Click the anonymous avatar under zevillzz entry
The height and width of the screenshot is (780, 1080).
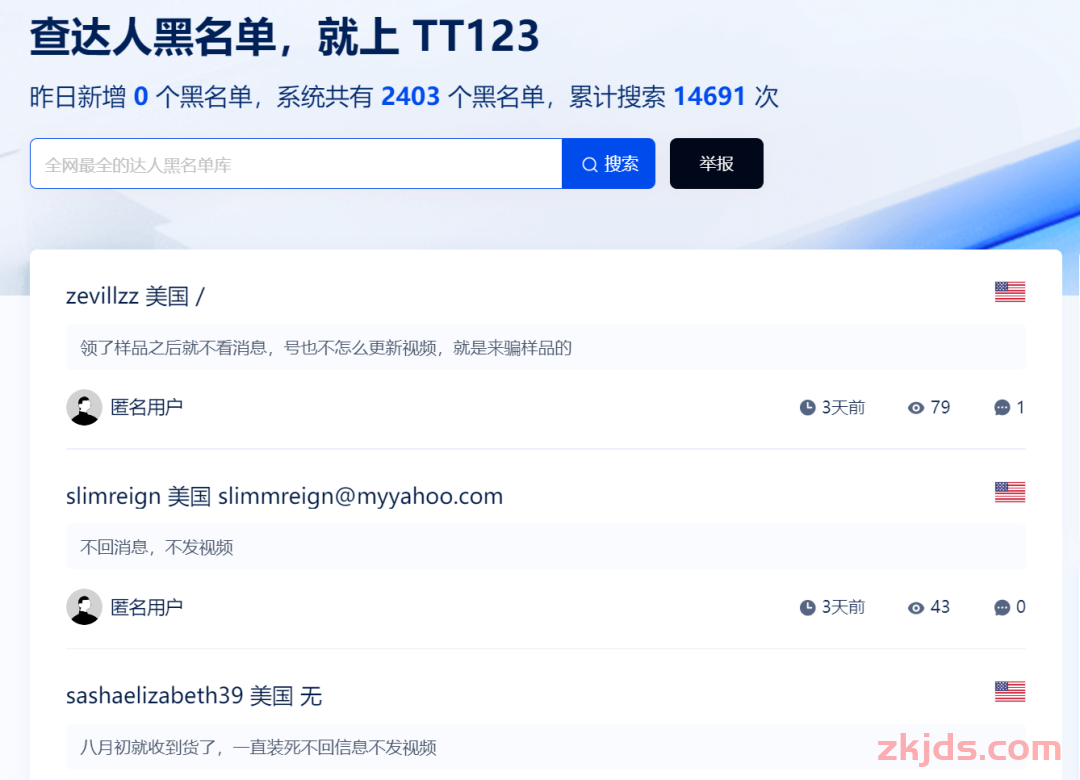(x=84, y=407)
